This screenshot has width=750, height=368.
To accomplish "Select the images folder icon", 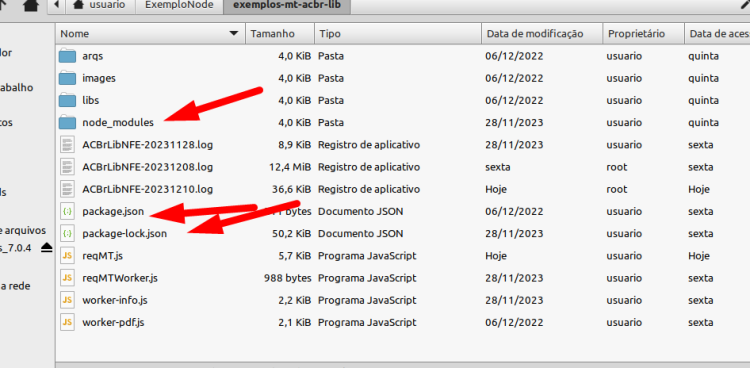I will point(67,78).
